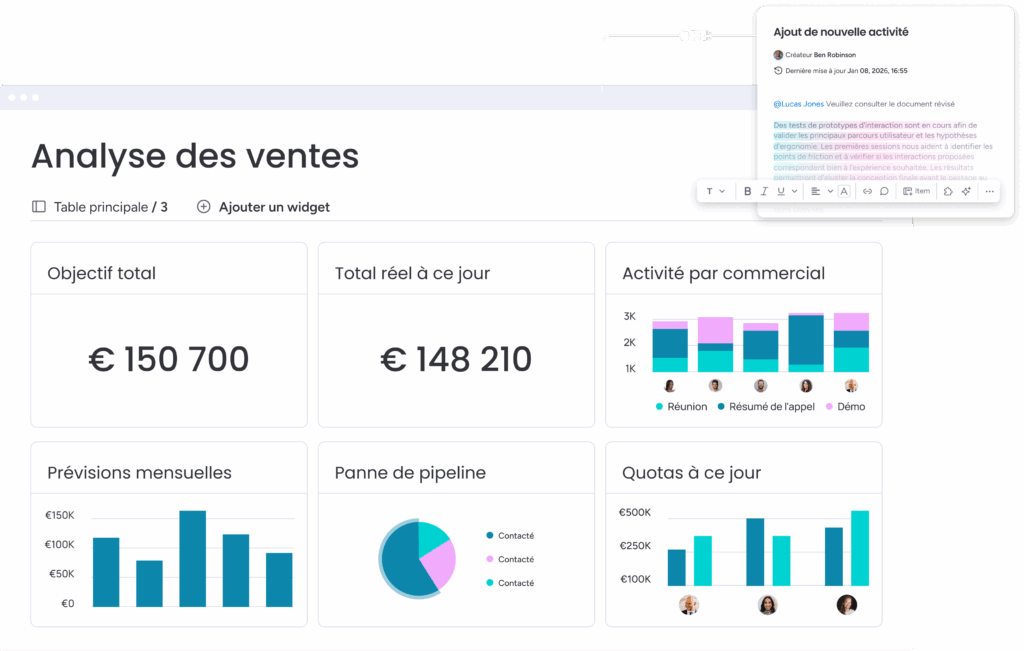Viewport: 1024px width, 651px height.
Task: Click first person avatar in Quotas chart
Action: coord(689,605)
